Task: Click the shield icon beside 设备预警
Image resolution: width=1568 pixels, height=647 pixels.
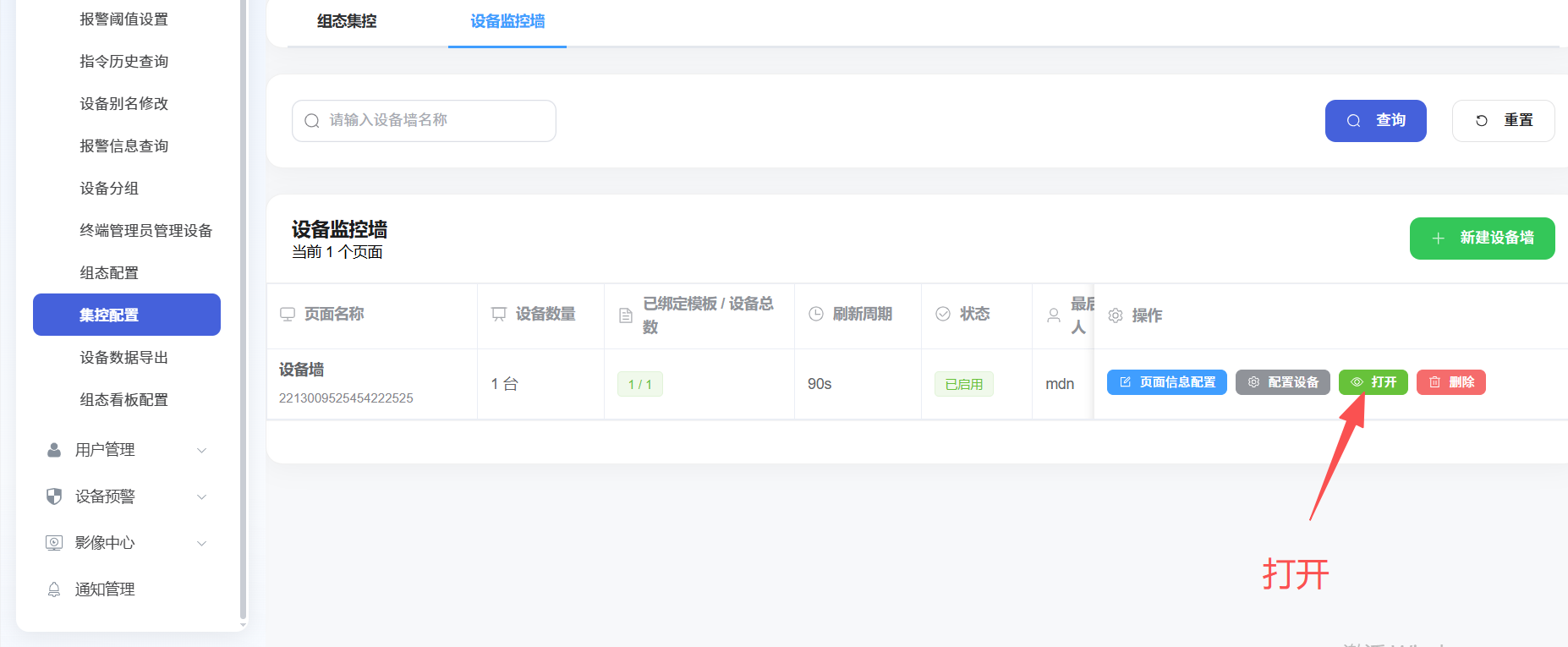Action: click(x=54, y=496)
